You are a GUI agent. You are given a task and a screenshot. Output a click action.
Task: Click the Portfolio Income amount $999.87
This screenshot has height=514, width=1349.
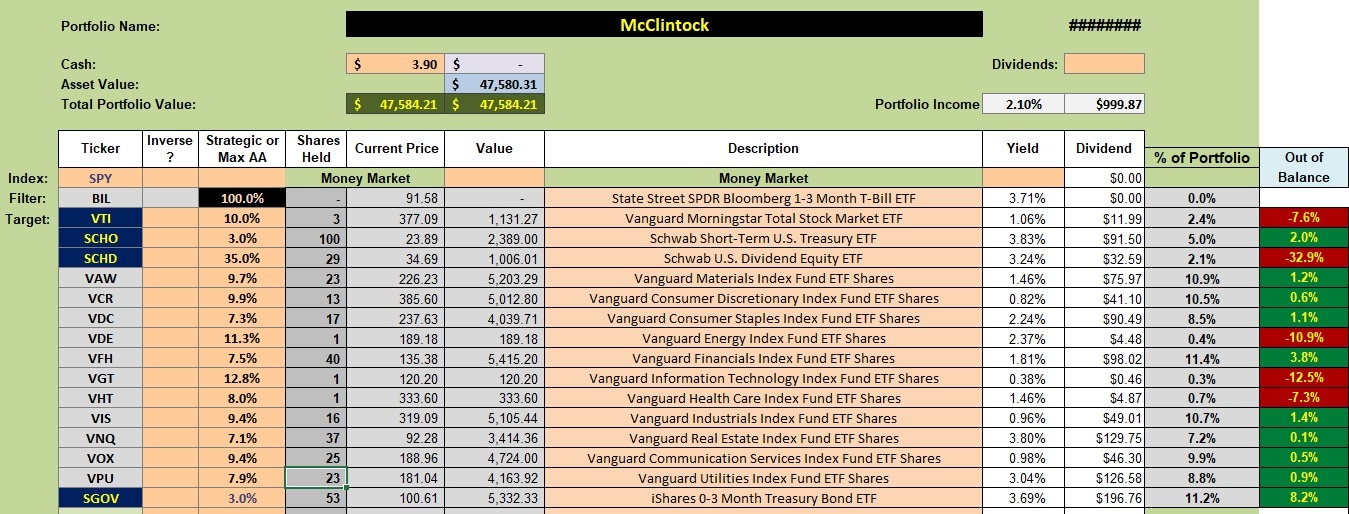(x=1104, y=104)
